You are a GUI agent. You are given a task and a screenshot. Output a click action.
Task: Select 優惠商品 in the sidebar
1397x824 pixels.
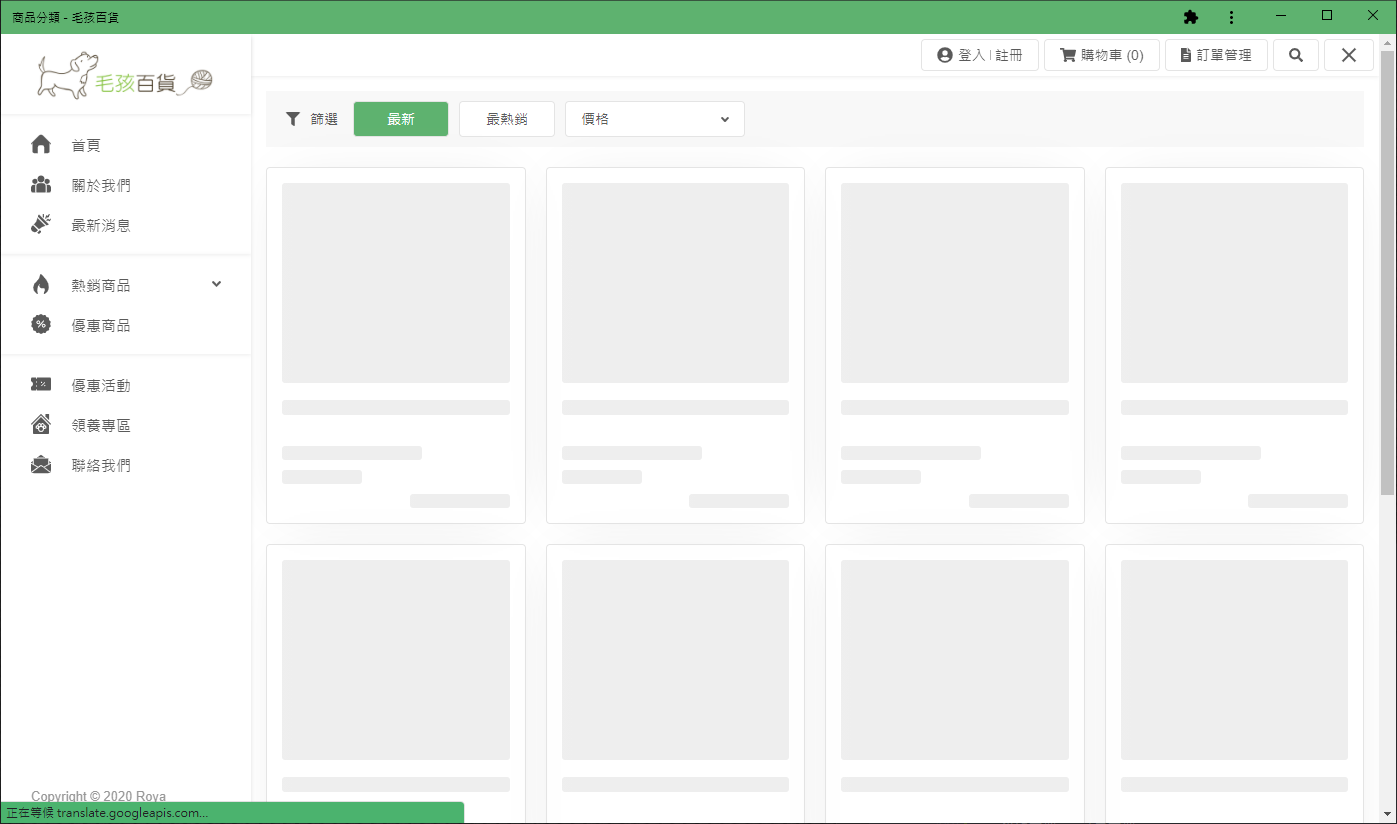coord(101,325)
